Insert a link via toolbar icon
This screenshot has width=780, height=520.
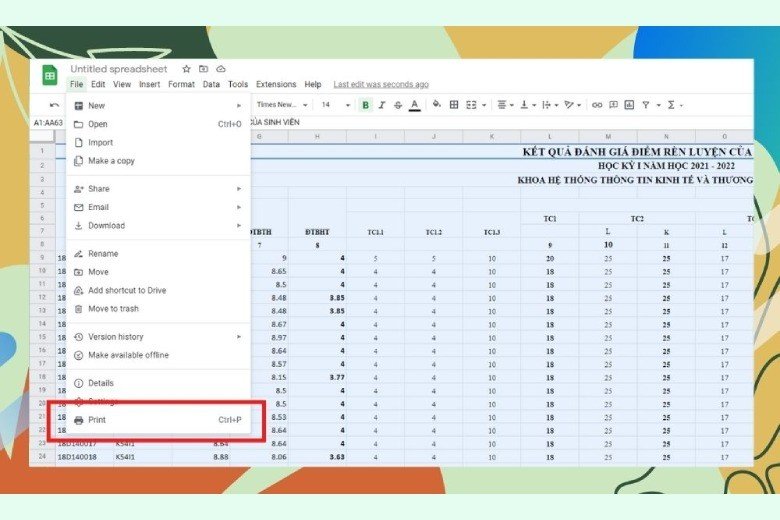tap(597, 105)
